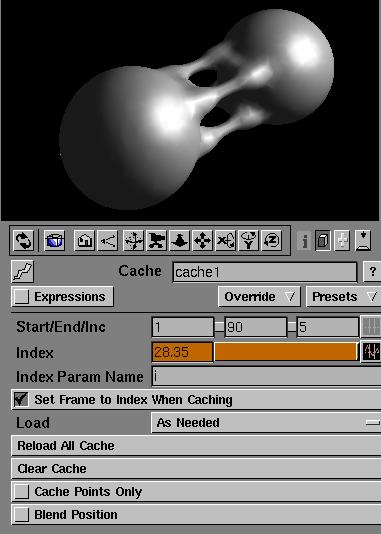Click the shaded cube display icon
Screen dimensions: 381x534
click(x=322, y=241)
